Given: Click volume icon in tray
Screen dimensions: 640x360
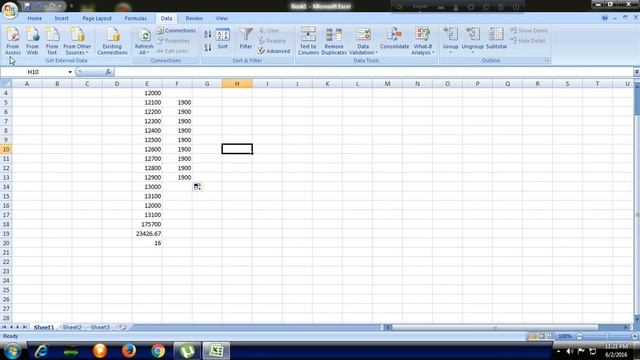Looking at the screenshot, I should click(570, 351).
